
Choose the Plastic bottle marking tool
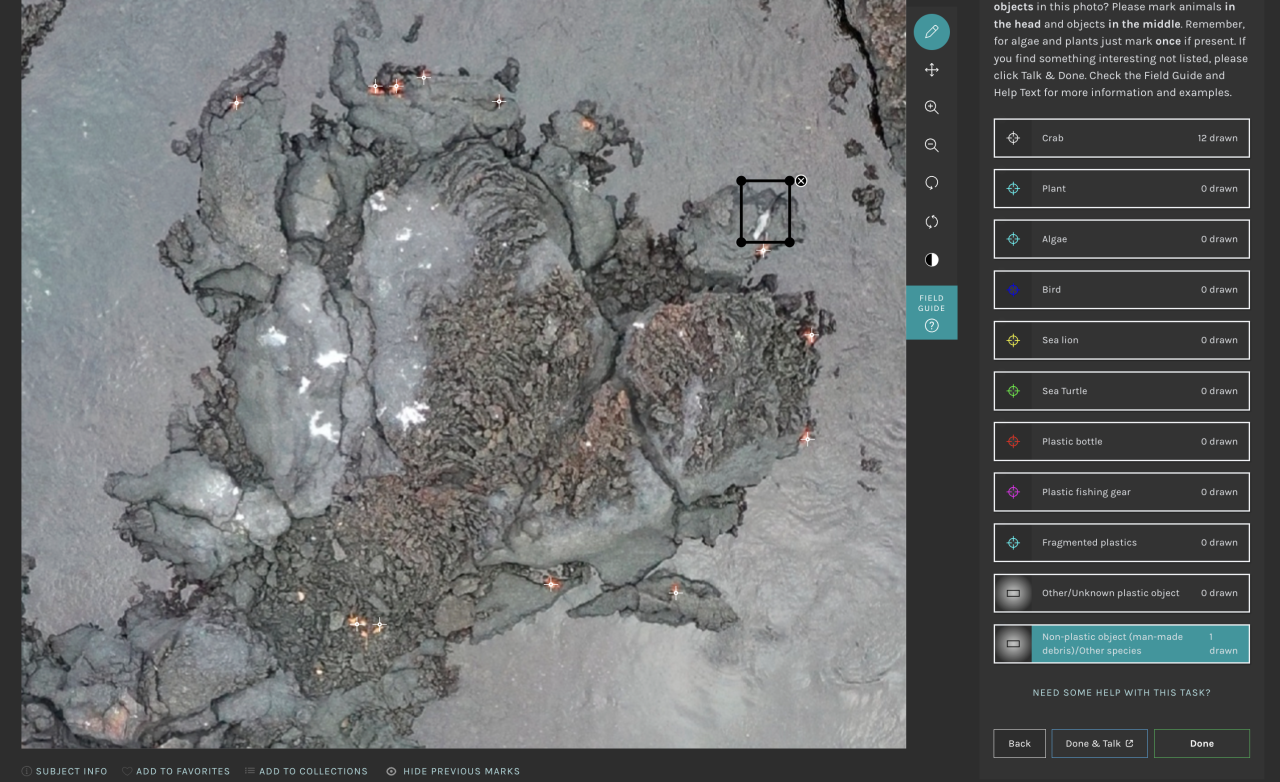pyautogui.click(x=1121, y=441)
